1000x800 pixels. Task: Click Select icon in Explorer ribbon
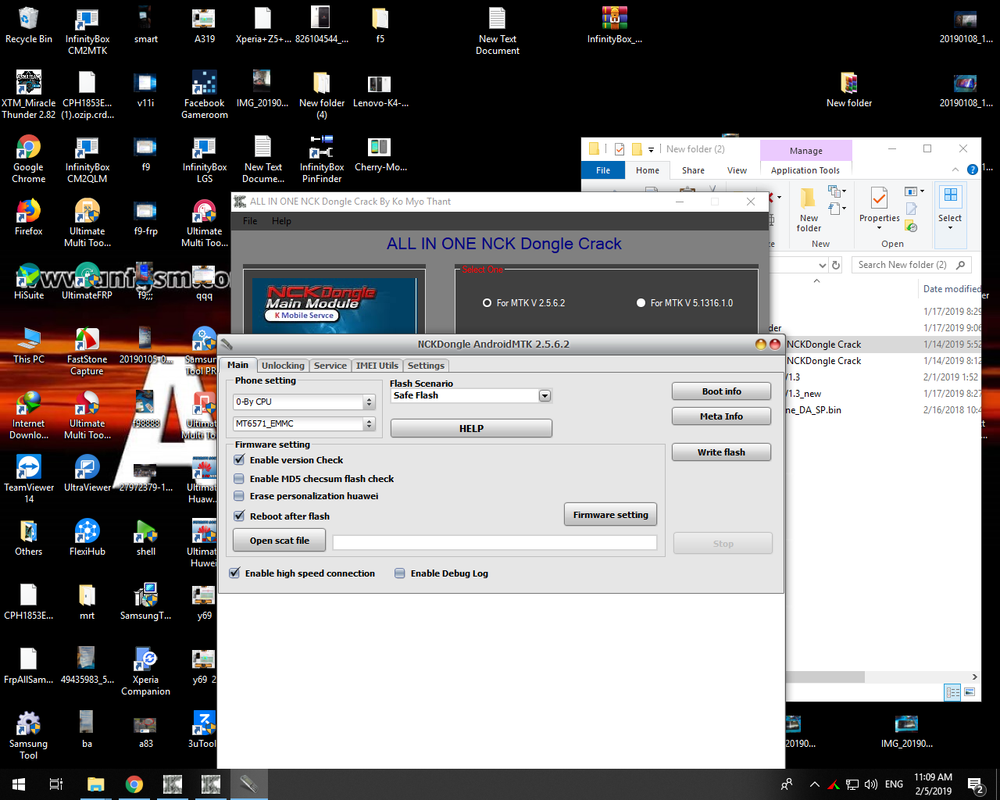click(950, 207)
